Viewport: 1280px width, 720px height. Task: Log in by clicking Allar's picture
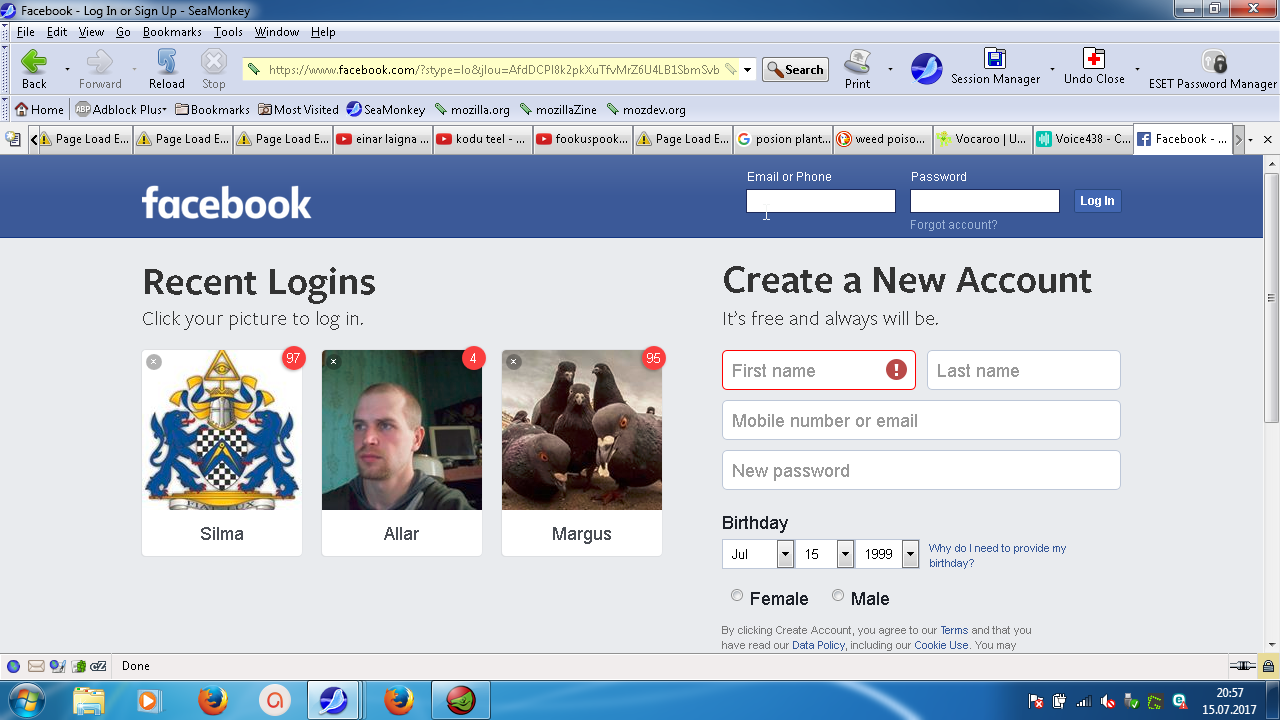point(402,430)
